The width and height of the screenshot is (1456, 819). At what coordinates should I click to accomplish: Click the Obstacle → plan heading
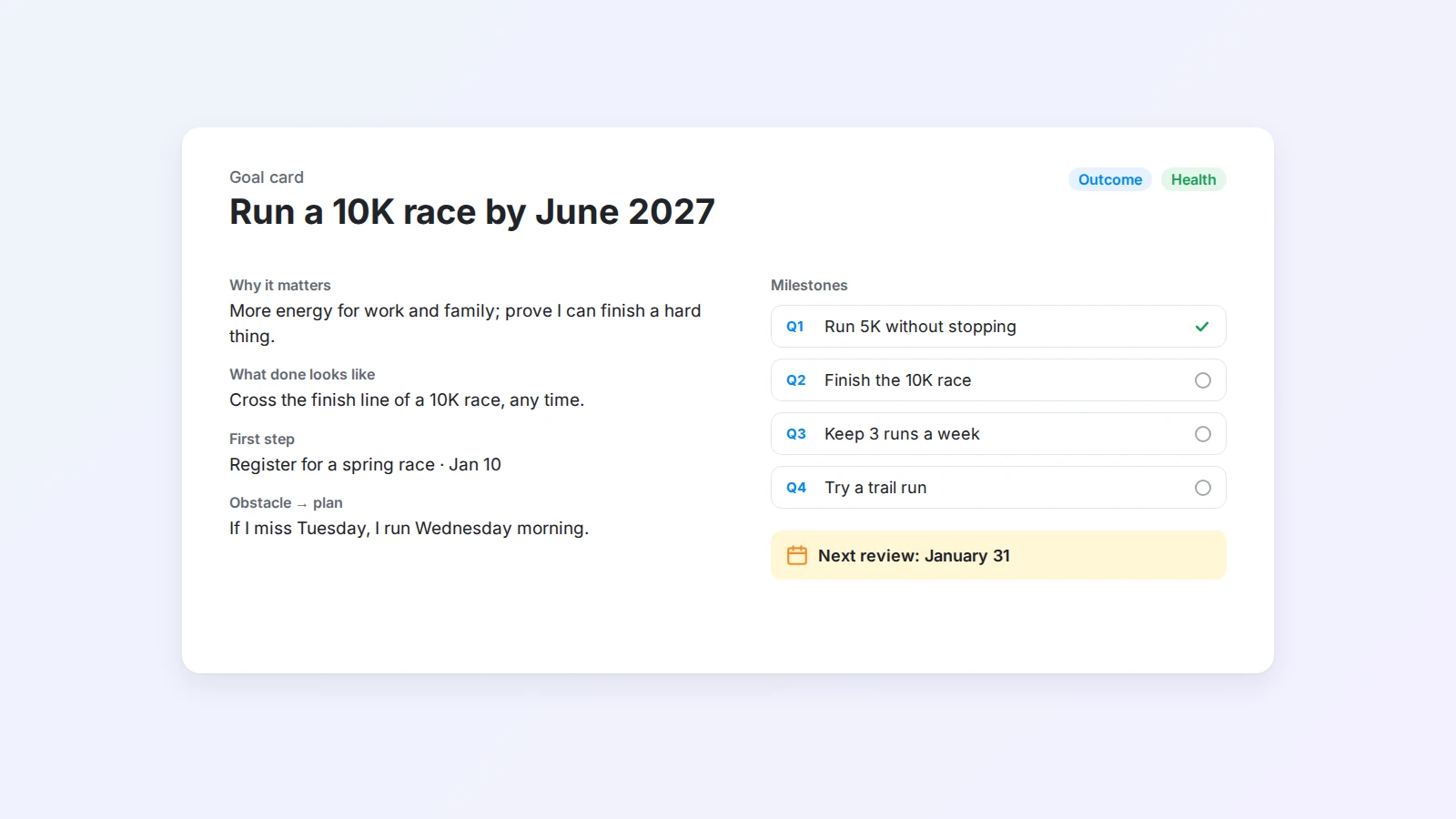coord(286,502)
